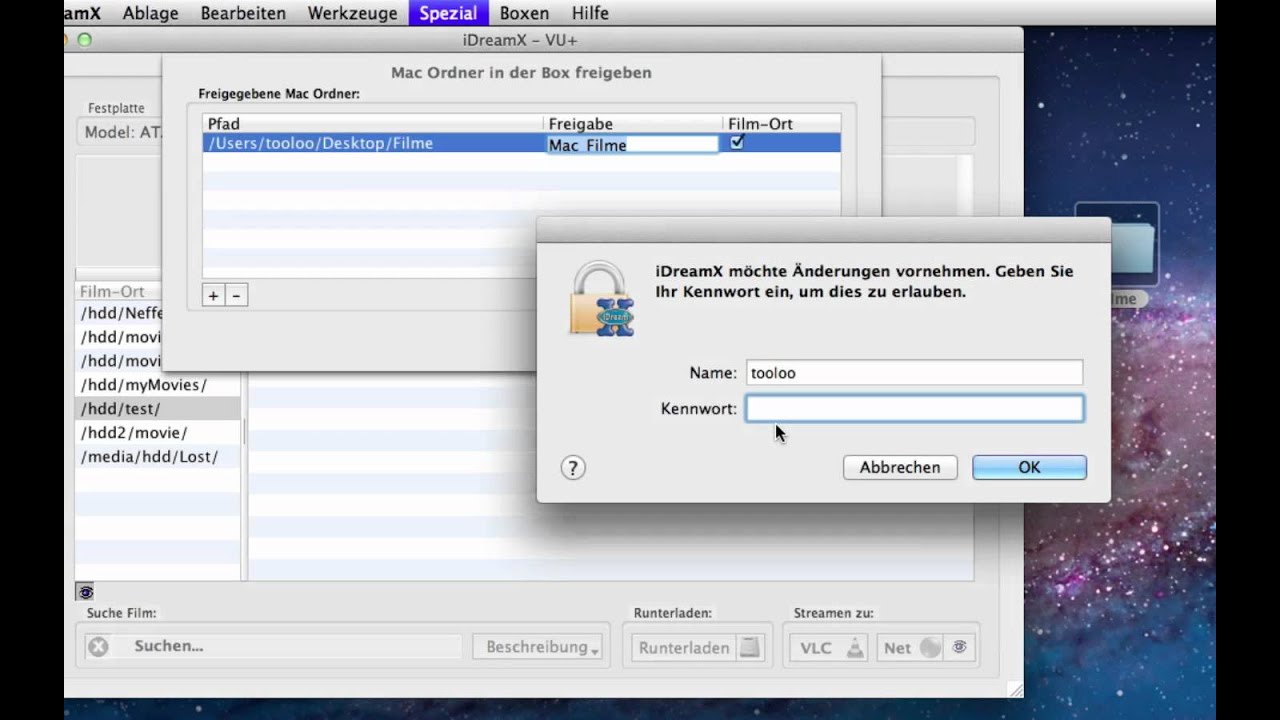
Task: Add a shared folder with plus button
Action: click(x=213, y=295)
